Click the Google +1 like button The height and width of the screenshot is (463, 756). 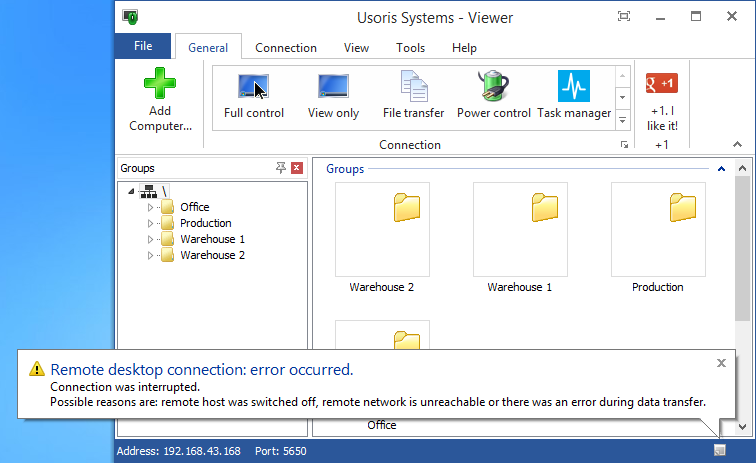(x=662, y=83)
